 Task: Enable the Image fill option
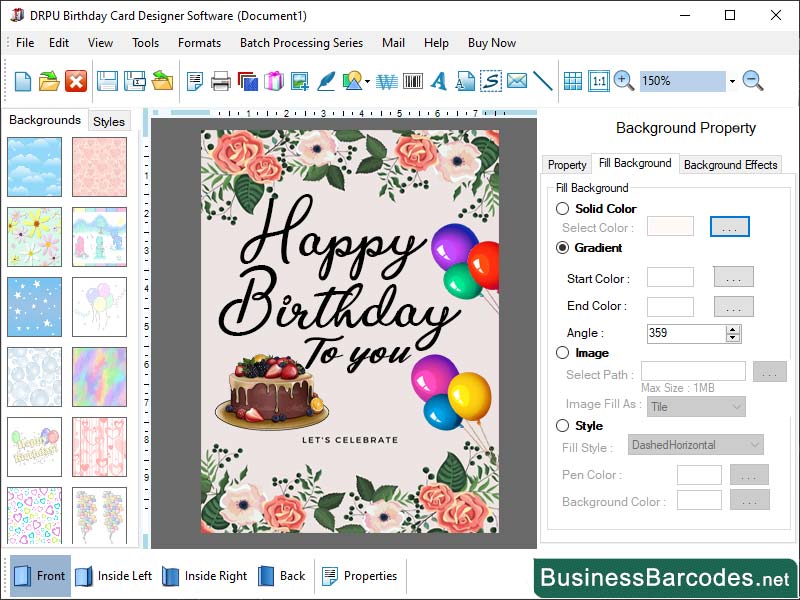point(562,352)
